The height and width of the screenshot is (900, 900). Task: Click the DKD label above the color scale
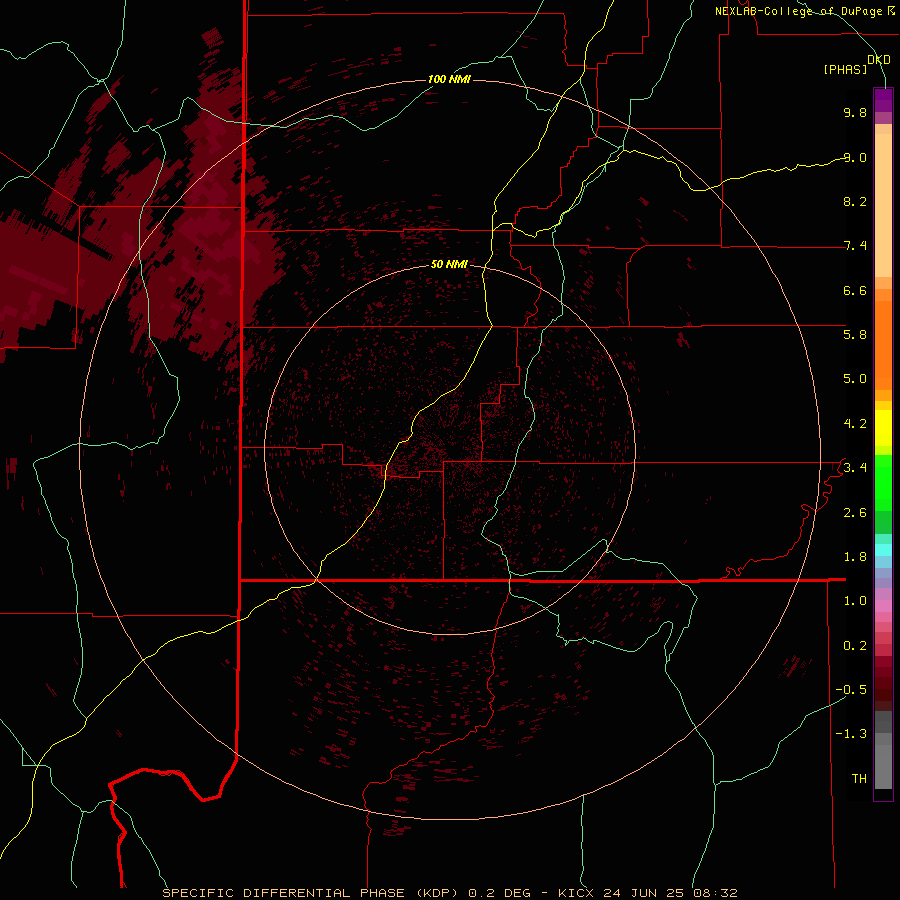879,60
